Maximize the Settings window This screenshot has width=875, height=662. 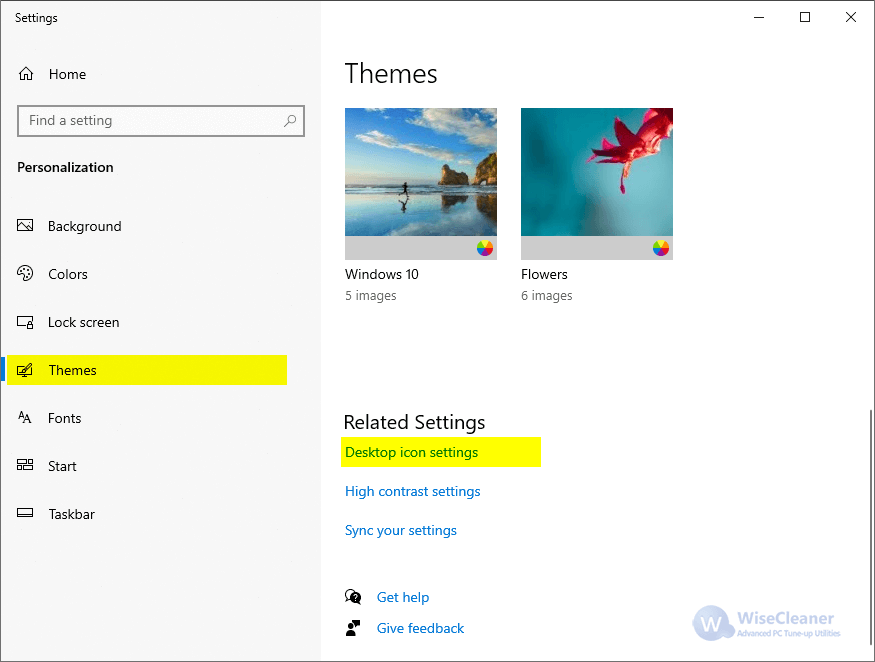pyautogui.click(x=805, y=17)
